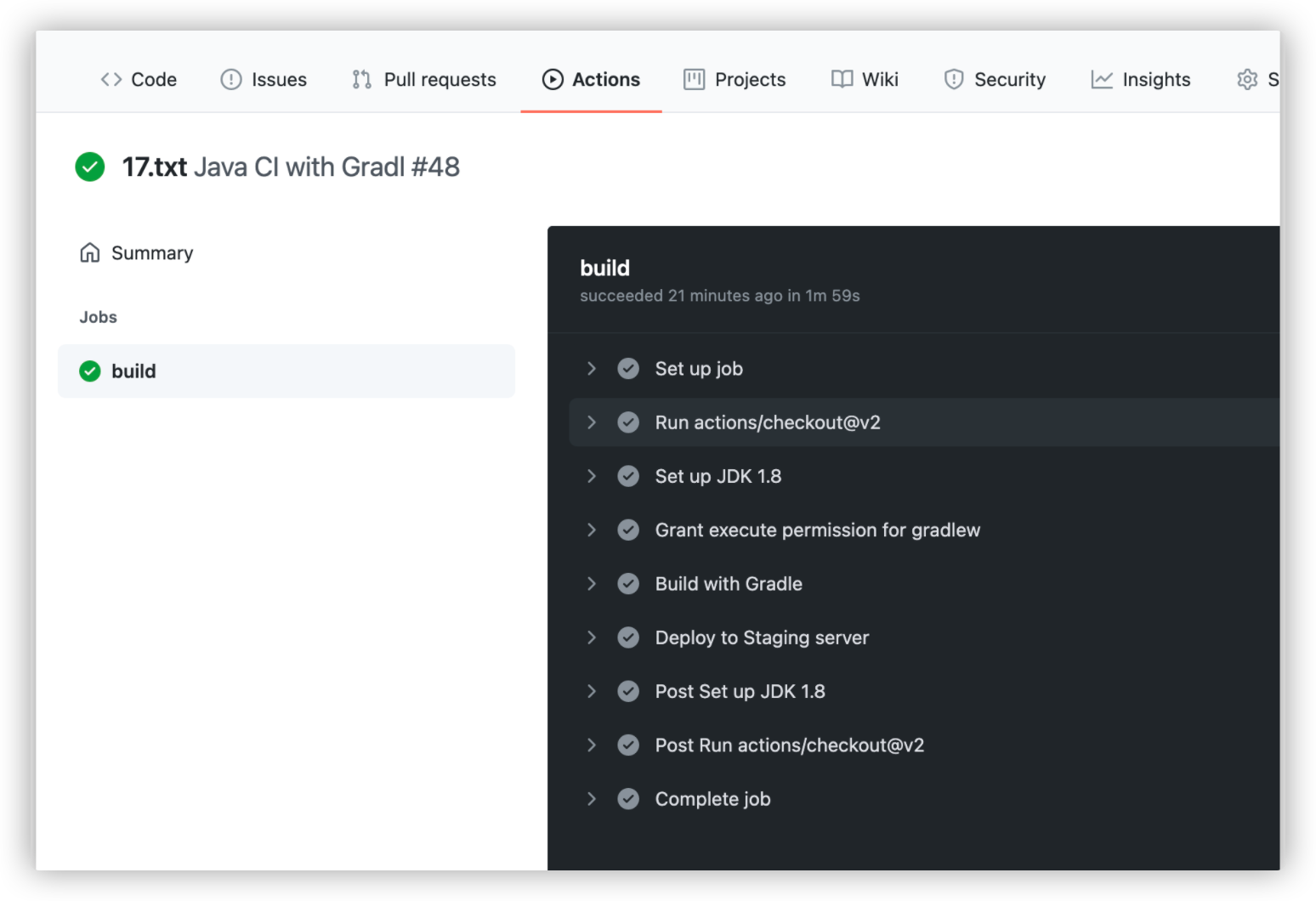This screenshot has width=1316, height=901.
Task: Click the Post Set up JDK 1.8 label
Action: pos(740,691)
